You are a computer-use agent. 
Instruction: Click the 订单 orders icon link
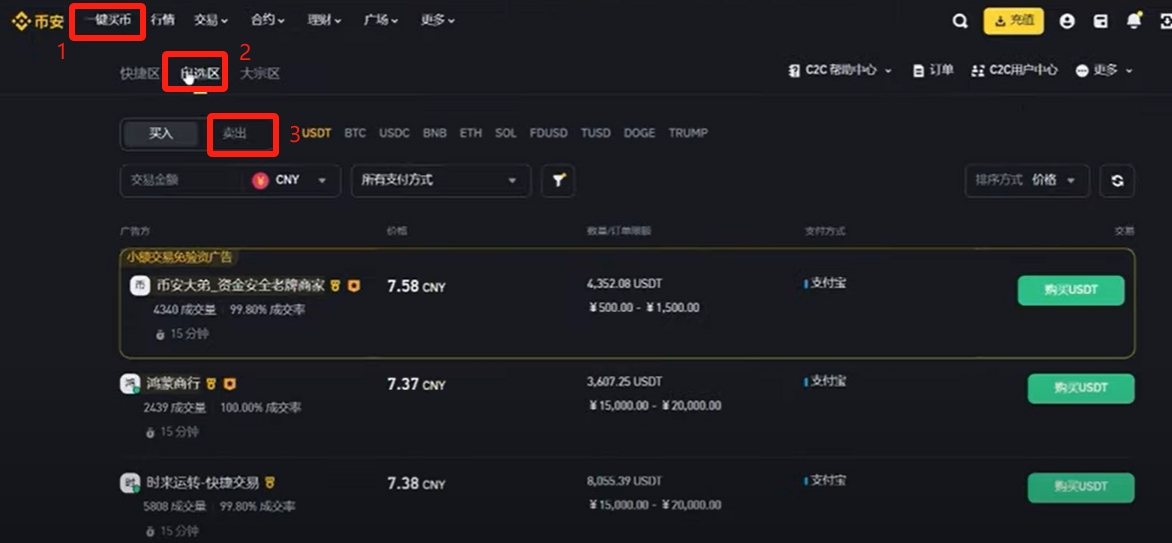[934, 70]
